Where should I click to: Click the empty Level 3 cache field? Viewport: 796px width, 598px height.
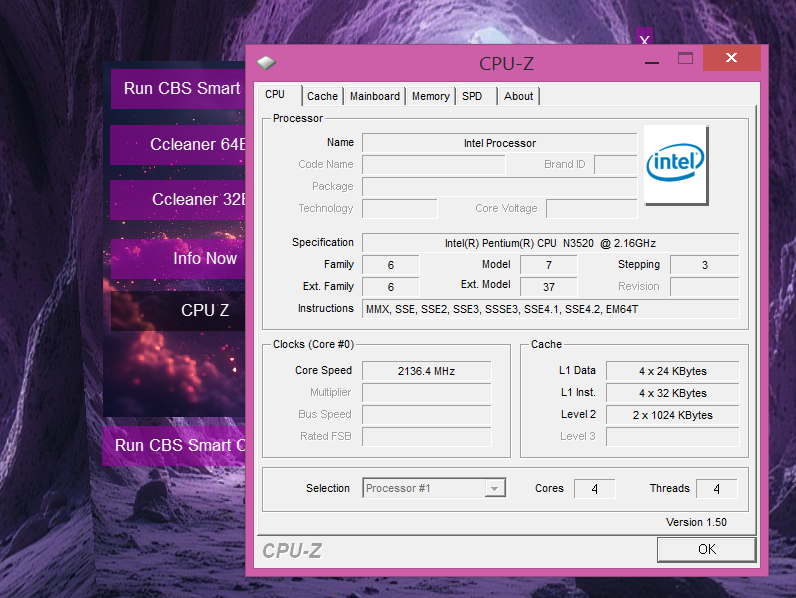pyautogui.click(x=673, y=437)
